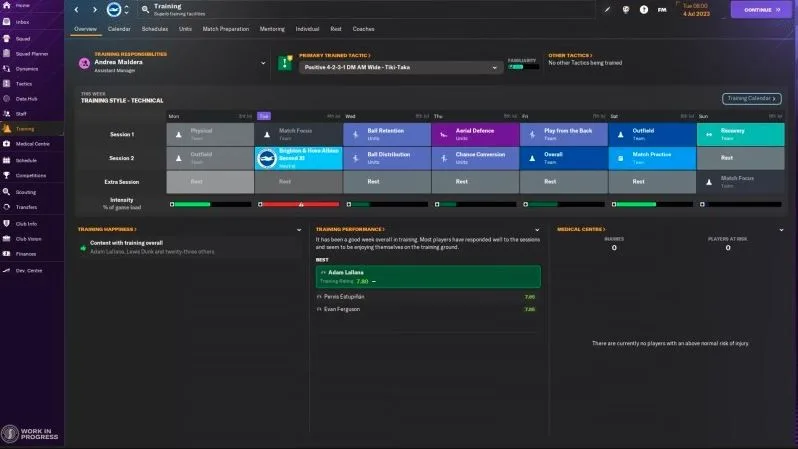Collapse the Training Performance panel
798x449 pixels.
pos(537,230)
